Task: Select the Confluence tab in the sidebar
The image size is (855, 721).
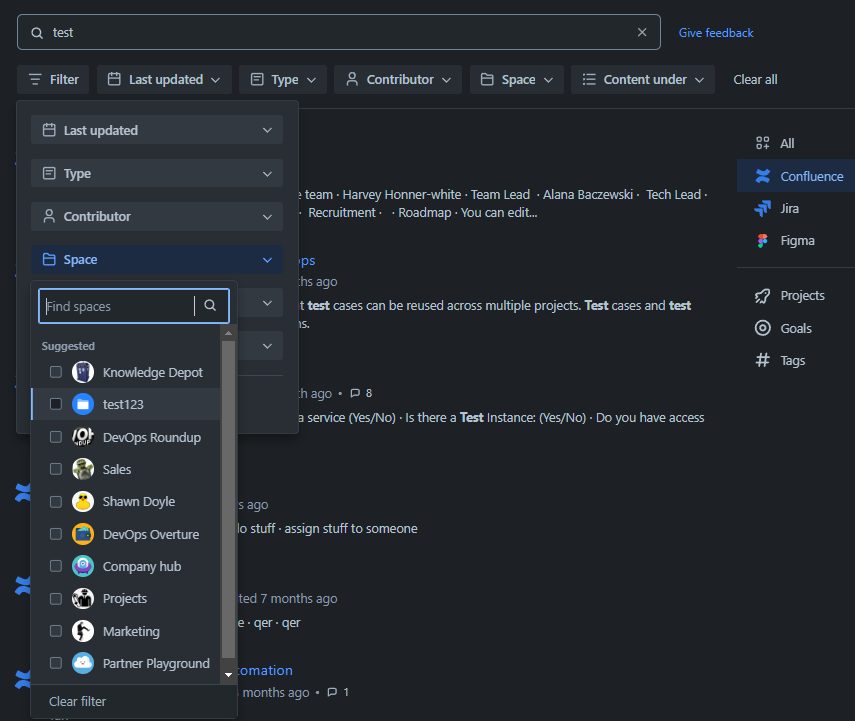Action: point(796,176)
